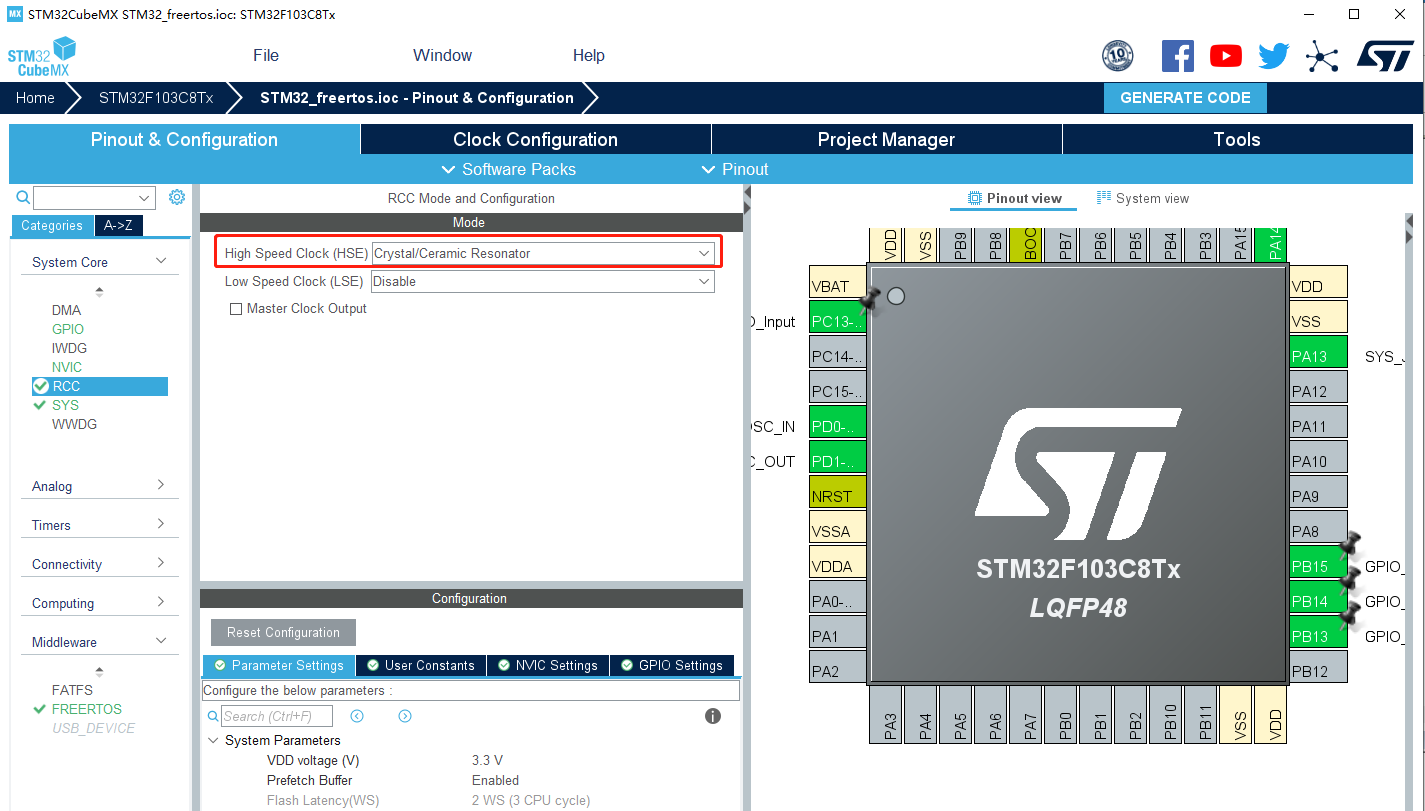Select FREERTOS under Middleware

point(87,709)
